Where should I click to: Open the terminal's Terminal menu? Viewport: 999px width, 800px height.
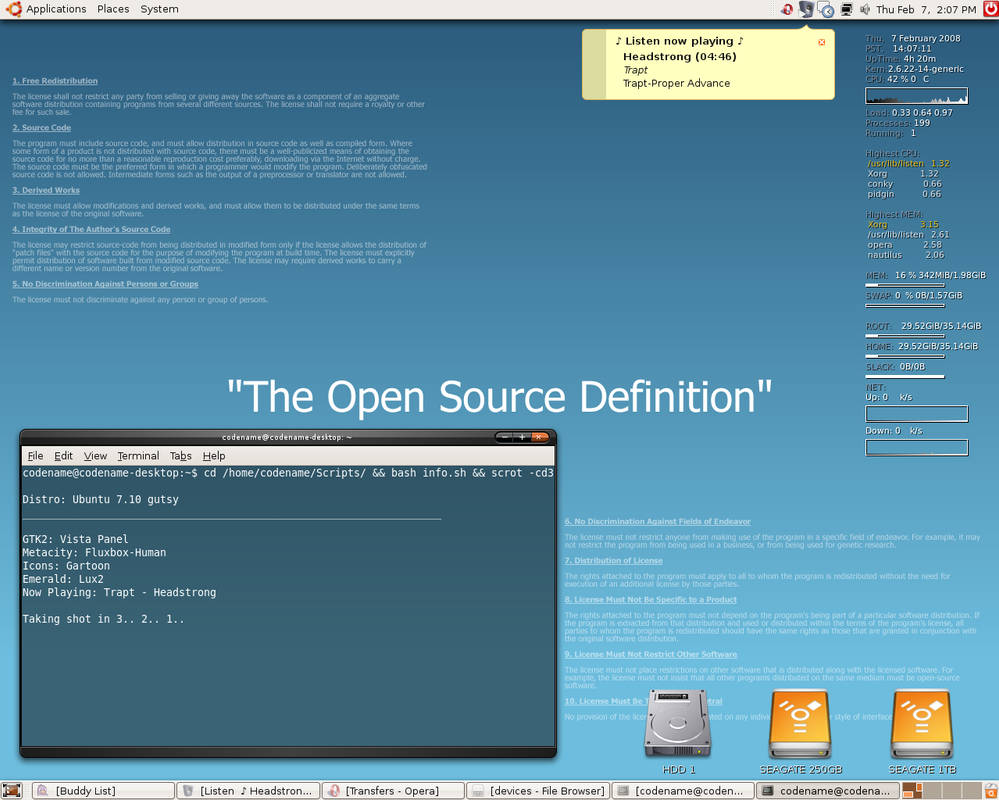coord(138,455)
